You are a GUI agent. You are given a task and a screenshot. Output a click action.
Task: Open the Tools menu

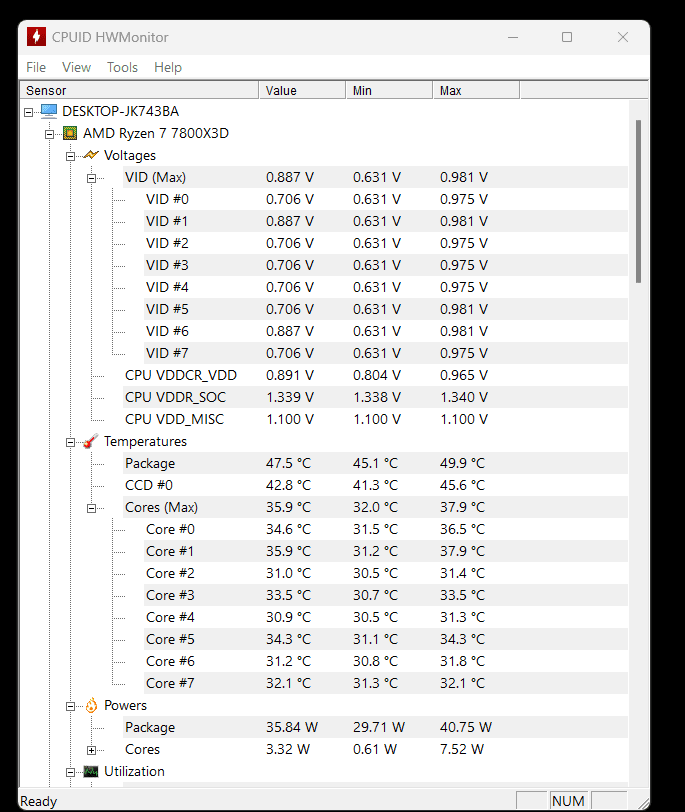pyautogui.click(x=122, y=67)
